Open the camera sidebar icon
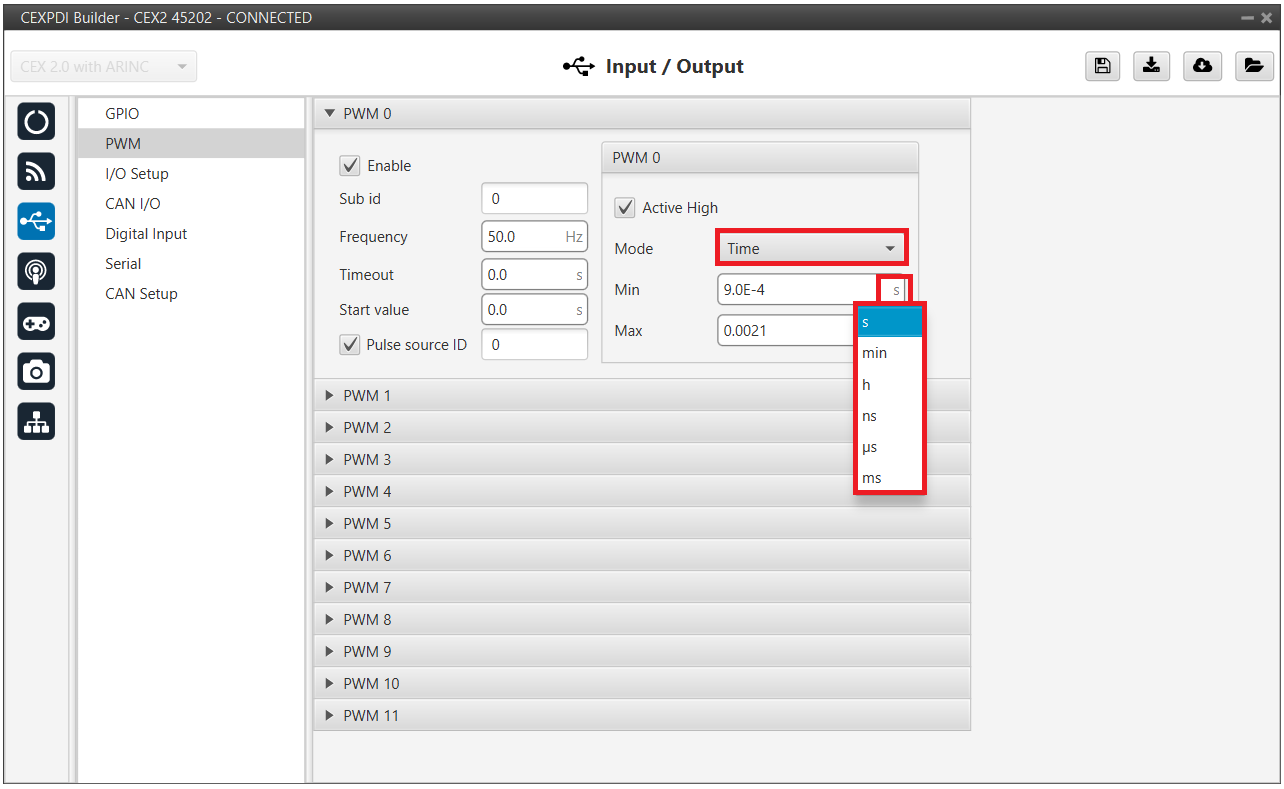This screenshot has width=1284, height=789. pos(36,372)
